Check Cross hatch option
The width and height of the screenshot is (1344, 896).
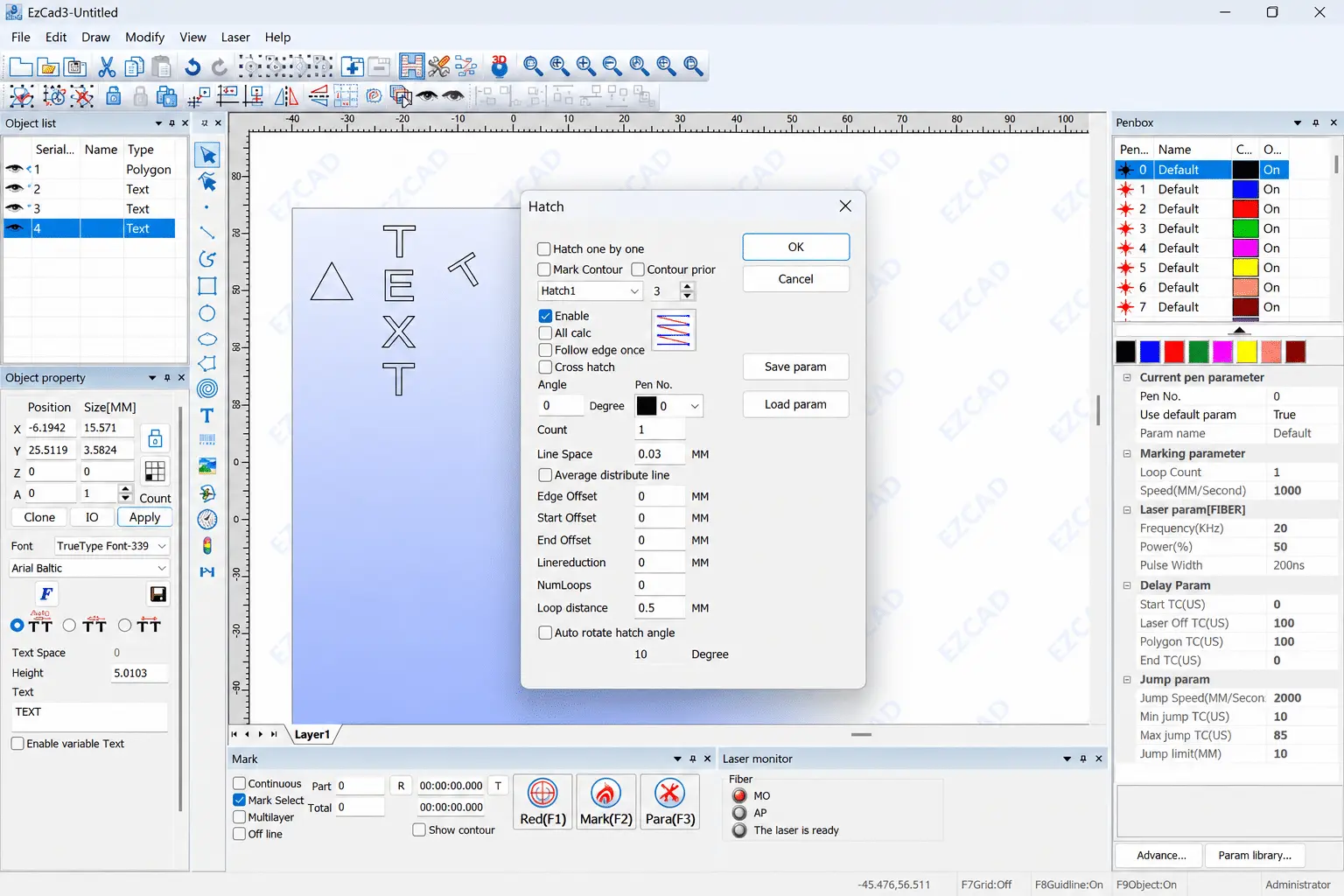pyautogui.click(x=545, y=367)
